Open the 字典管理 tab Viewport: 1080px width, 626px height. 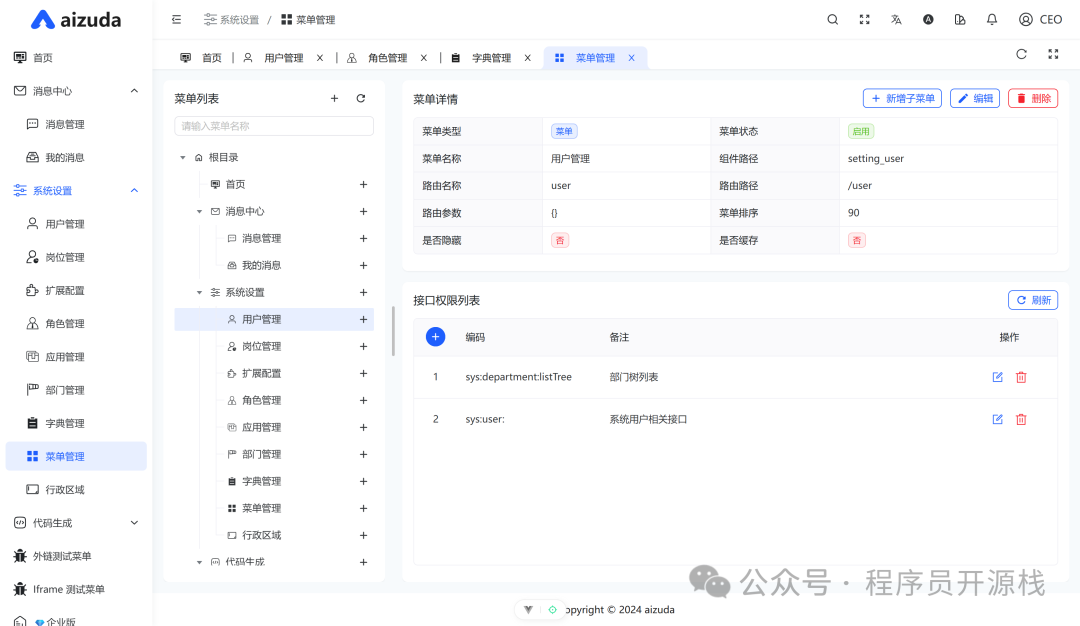[x=492, y=57]
